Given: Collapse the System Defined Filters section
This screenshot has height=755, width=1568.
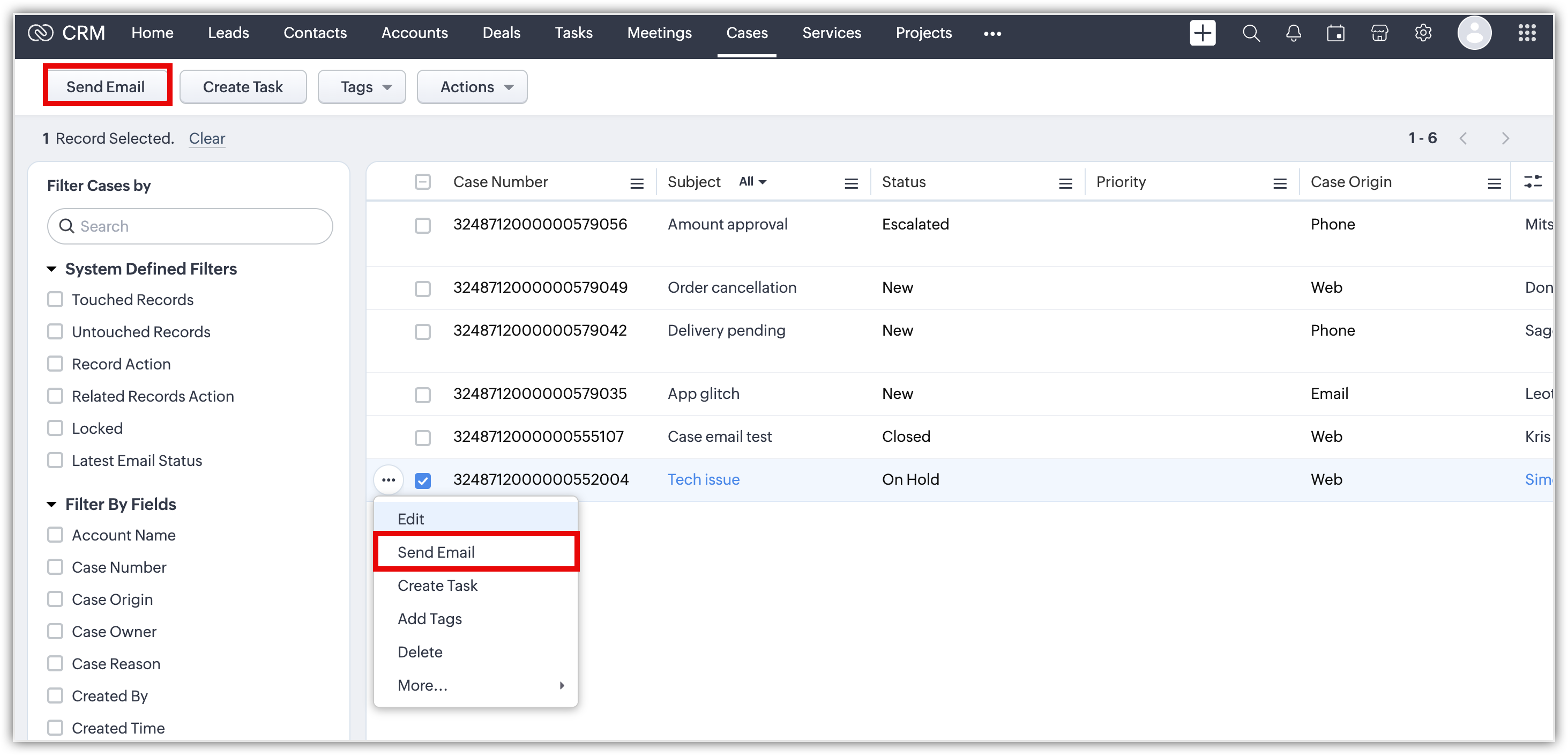Looking at the screenshot, I should click(x=52, y=269).
